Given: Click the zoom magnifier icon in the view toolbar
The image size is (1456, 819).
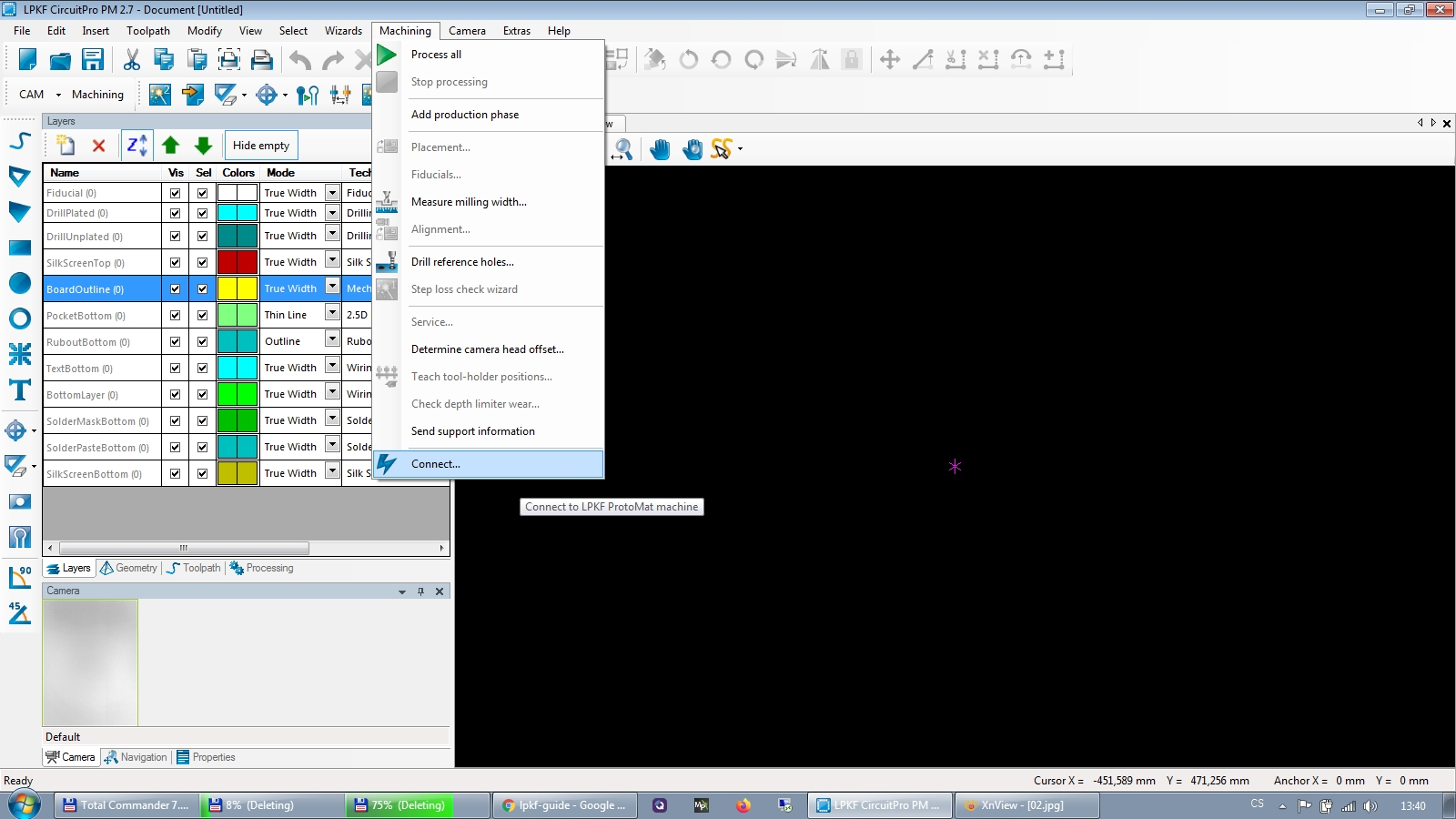Looking at the screenshot, I should pyautogui.click(x=622, y=149).
